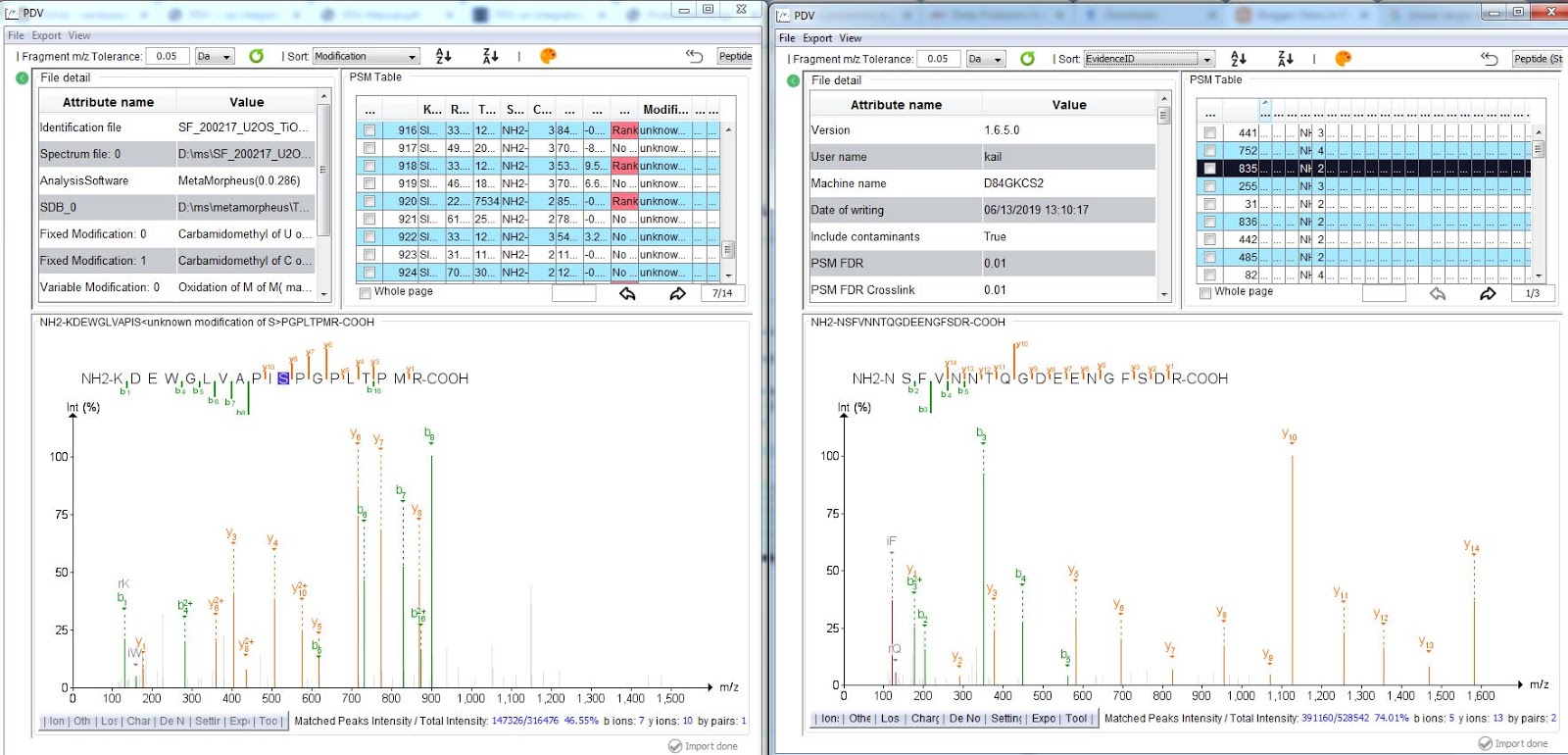The width and height of the screenshot is (1568, 755).
Task: Sort ascending A-Z in left window
Action: pyautogui.click(x=444, y=56)
